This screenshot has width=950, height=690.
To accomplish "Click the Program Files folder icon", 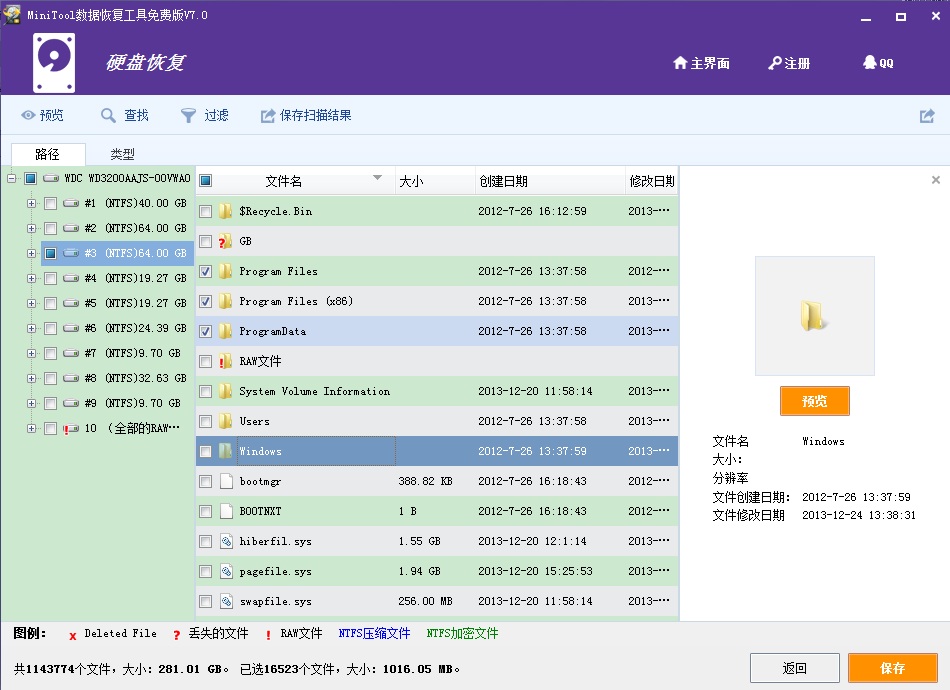I will coord(225,271).
